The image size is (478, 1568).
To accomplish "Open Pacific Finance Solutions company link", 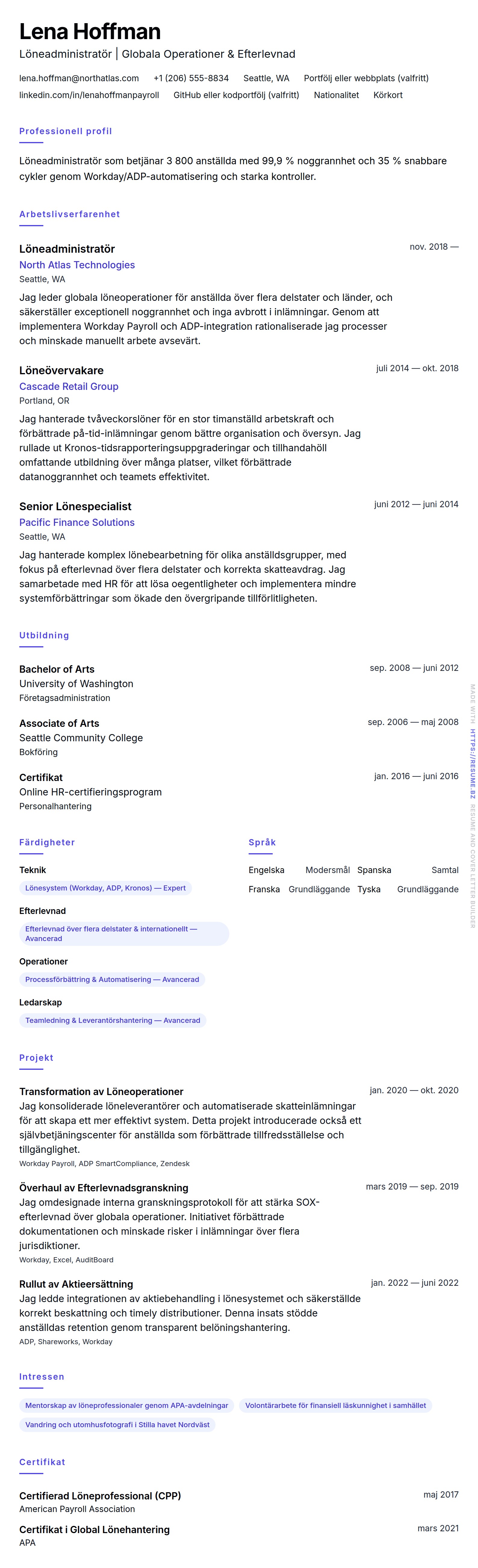I will coord(77,522).
